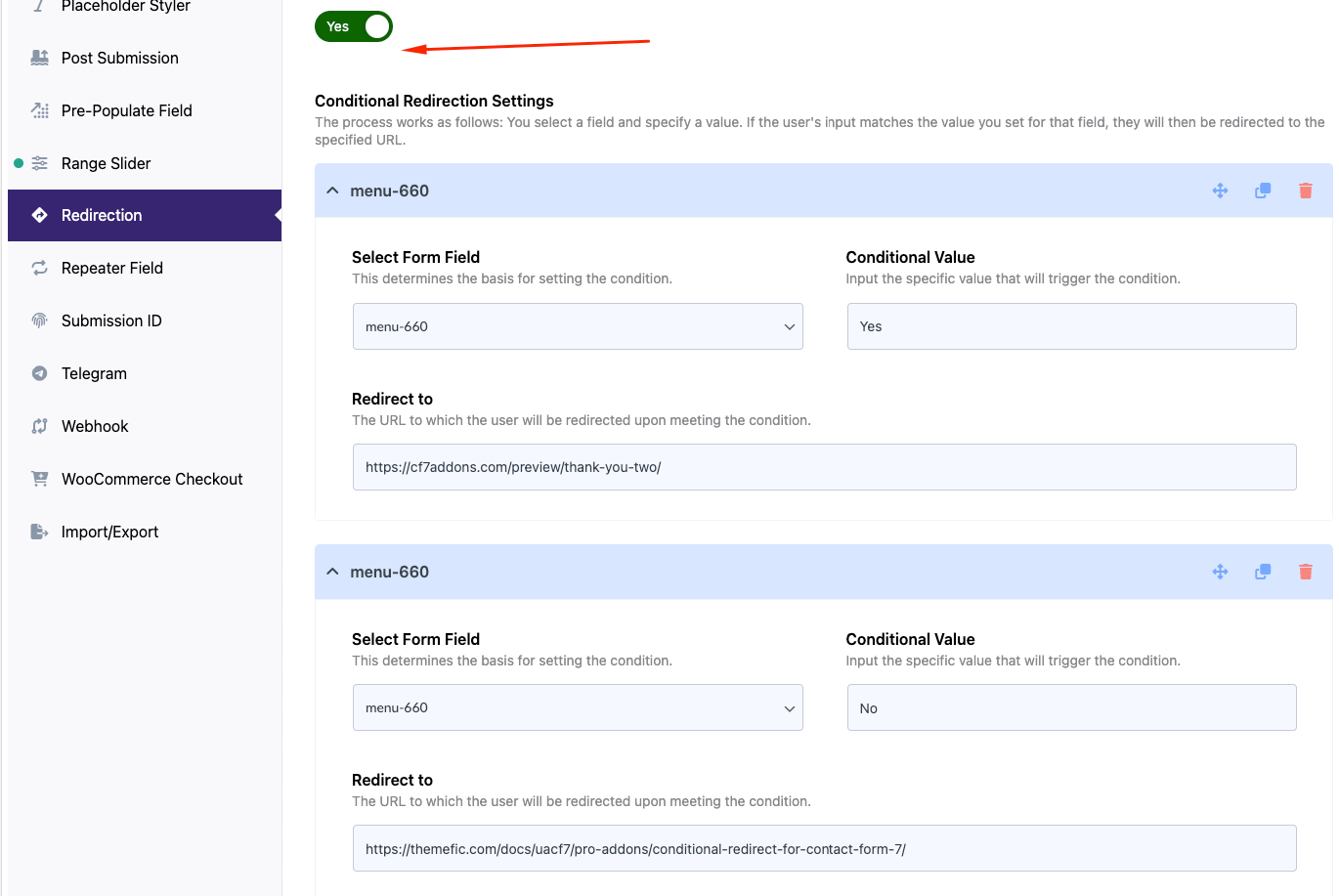Delete the second menu-660 redirection rule
This screenshot has height=896, width=1339.
[x=1306, y=572]
